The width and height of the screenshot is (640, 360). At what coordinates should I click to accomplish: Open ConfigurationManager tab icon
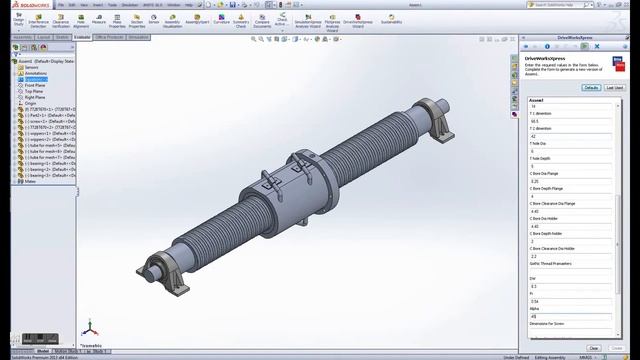tap(34, 47)
